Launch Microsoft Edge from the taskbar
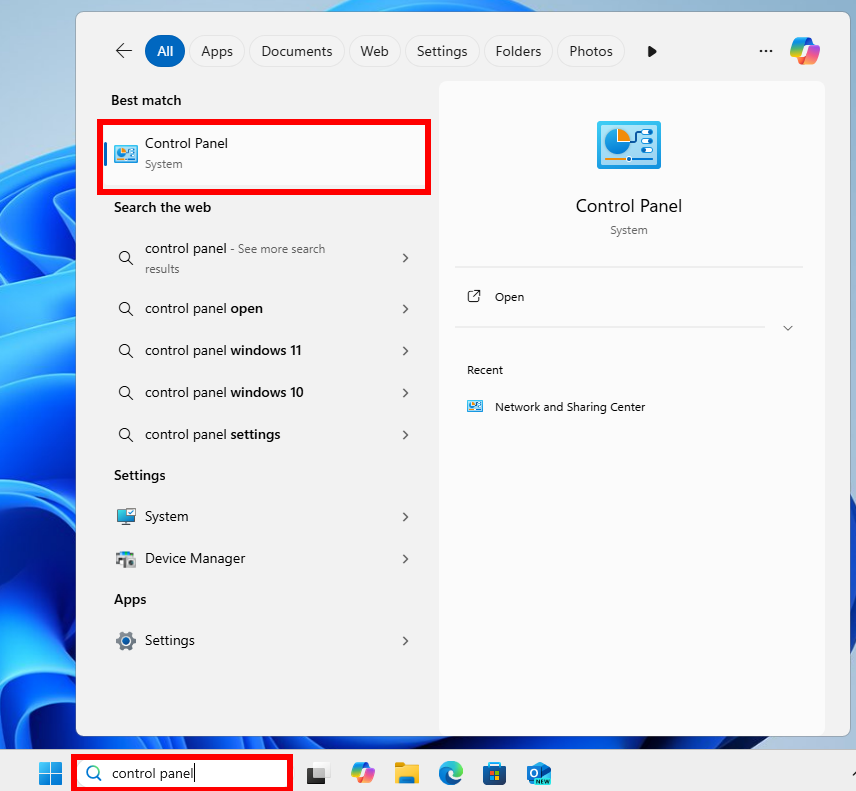856x791 pixels. pyautogui.click(x=450, y=773)
